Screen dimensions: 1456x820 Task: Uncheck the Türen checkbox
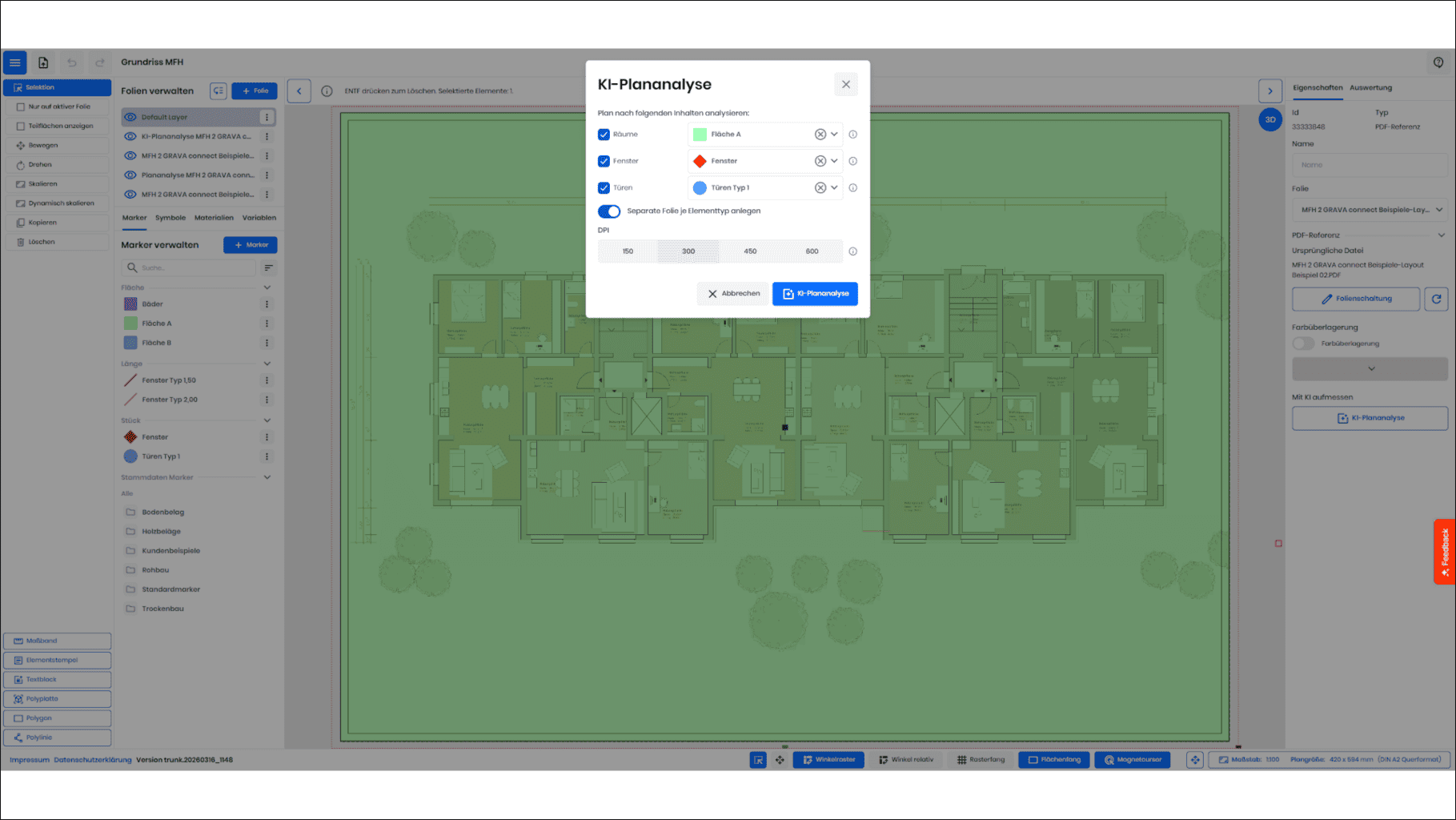point(604,188)
